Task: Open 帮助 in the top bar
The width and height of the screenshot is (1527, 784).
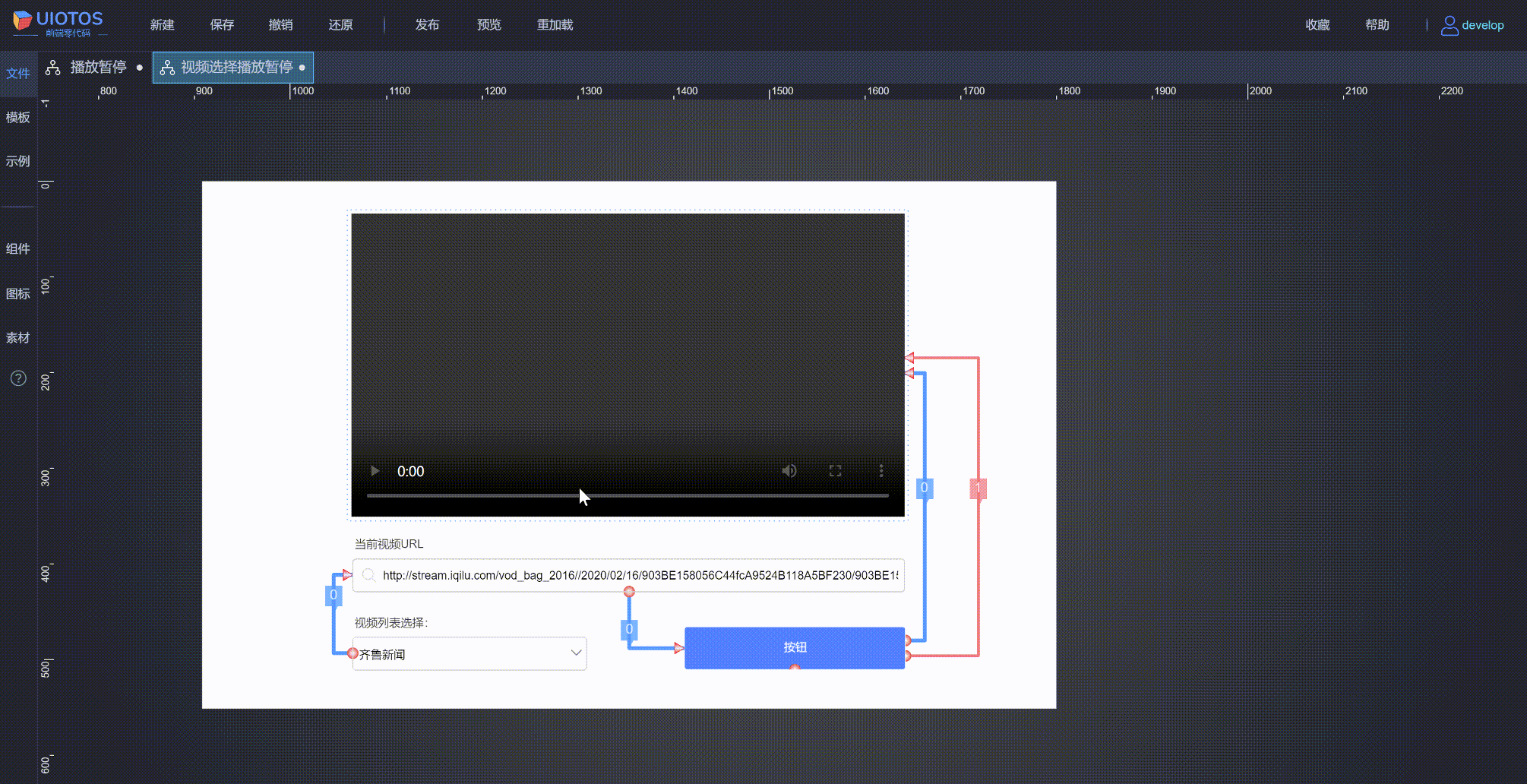Action: tap(1377, 25)
